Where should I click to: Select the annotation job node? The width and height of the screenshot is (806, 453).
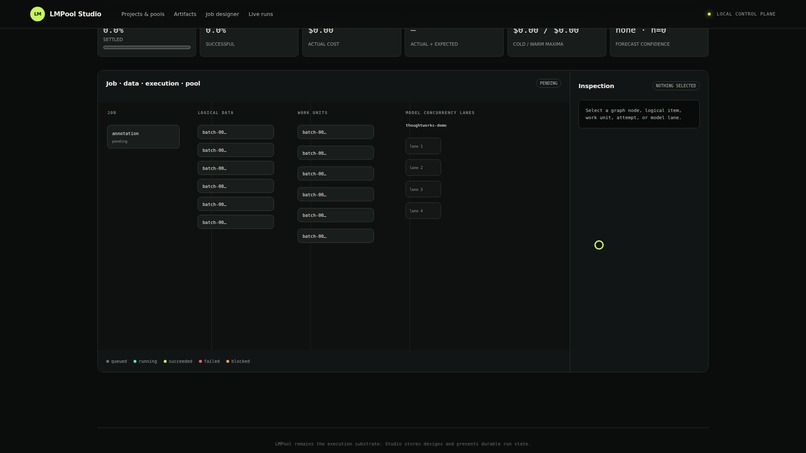[x=143, y=137]
